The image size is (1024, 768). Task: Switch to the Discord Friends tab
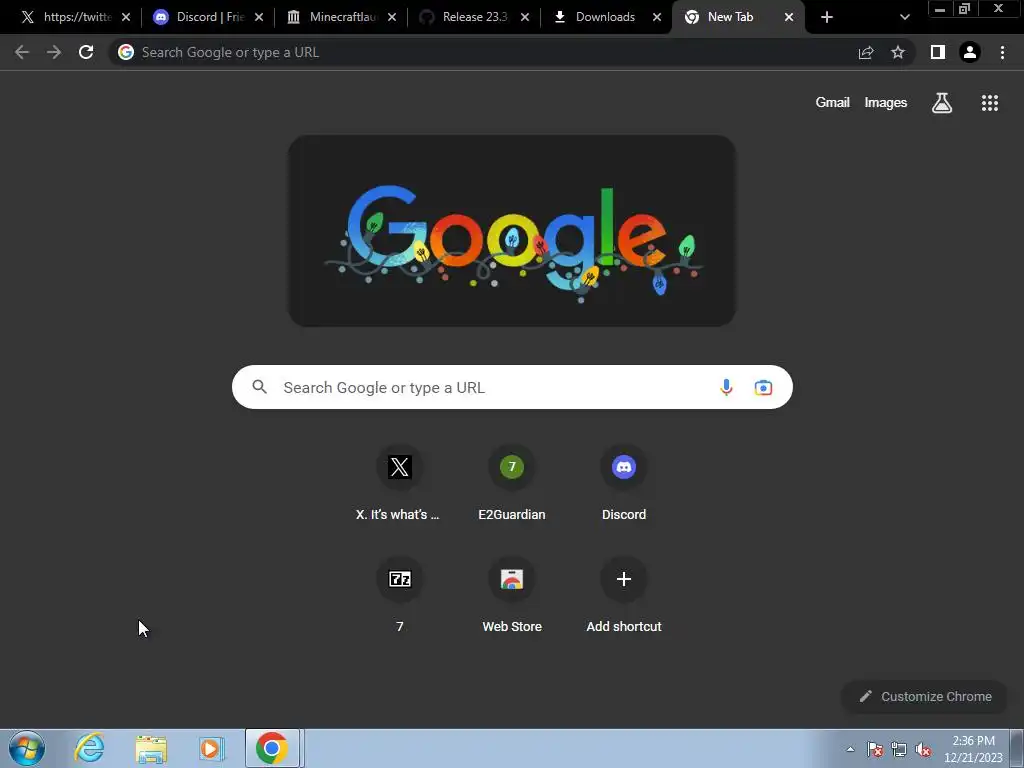(208, 17)
